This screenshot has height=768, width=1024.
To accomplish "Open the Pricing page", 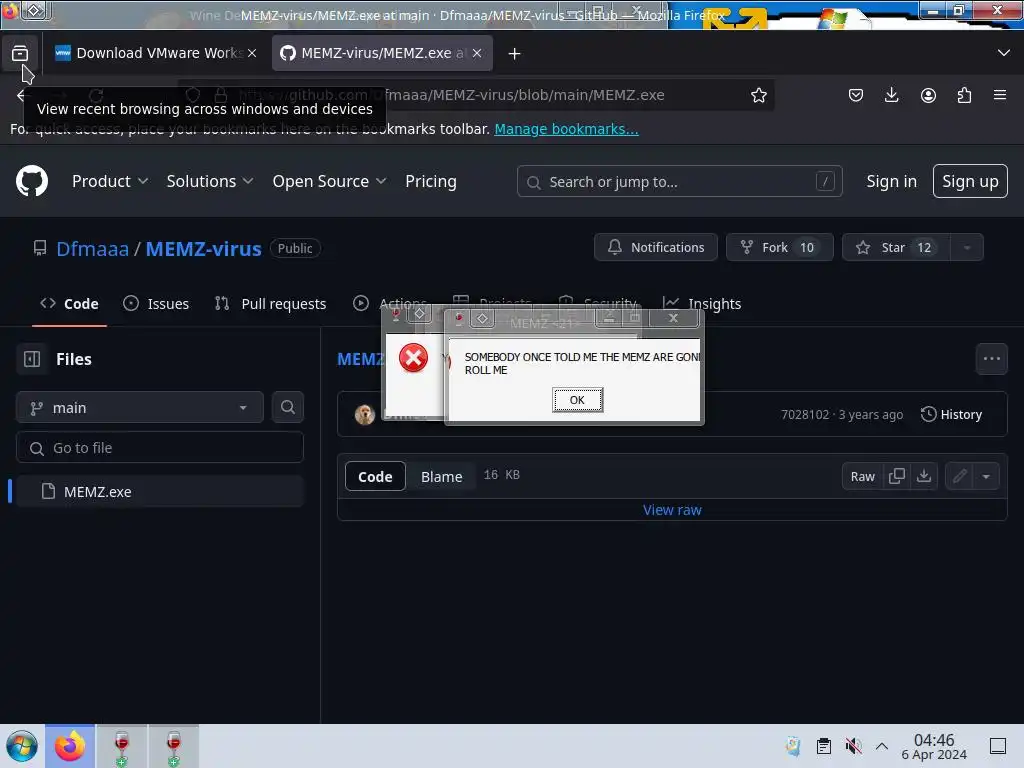I will click(x=431, y=181).
